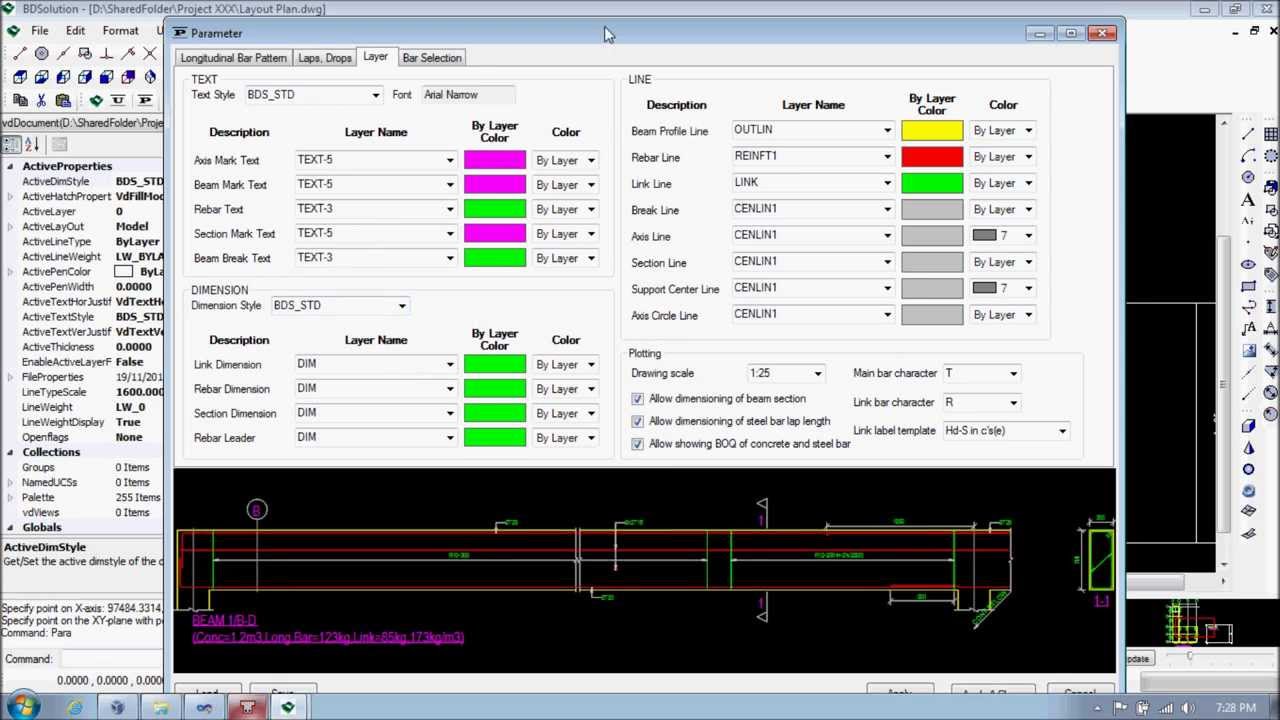Open Dimension Style BDS_STD dropdown

[x=401, y=306]
